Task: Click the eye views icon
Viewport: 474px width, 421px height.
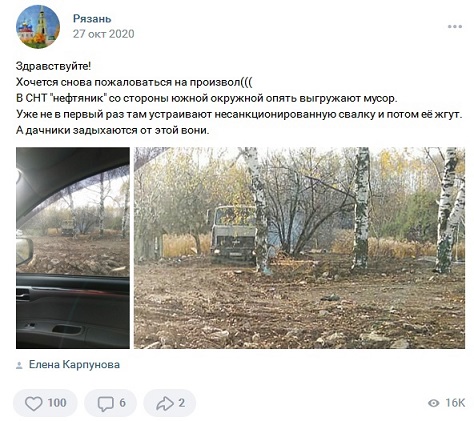Action: pyautogui.click(x=433, y=403)
